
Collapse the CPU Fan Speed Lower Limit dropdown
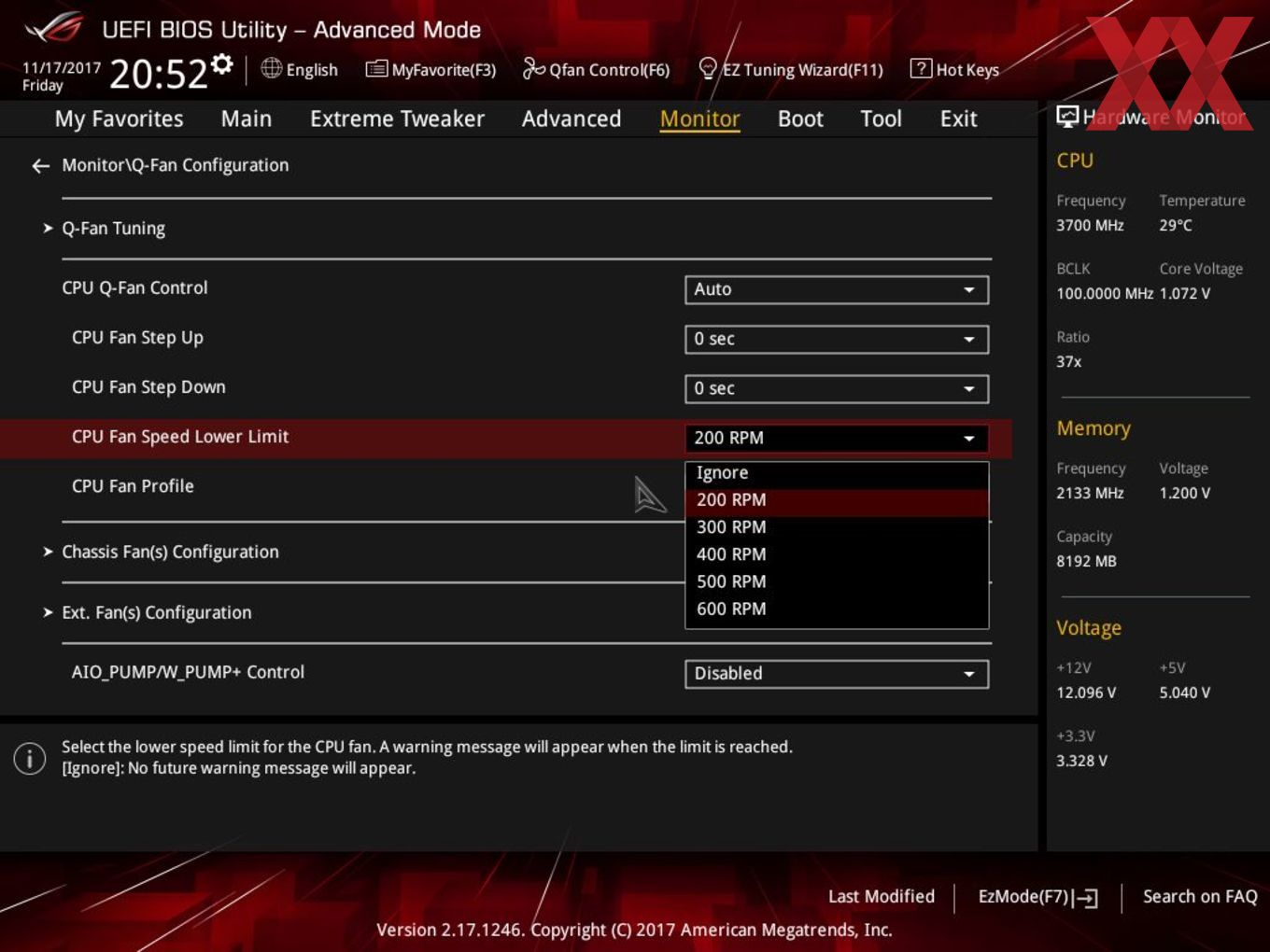(x=837, y=438)
